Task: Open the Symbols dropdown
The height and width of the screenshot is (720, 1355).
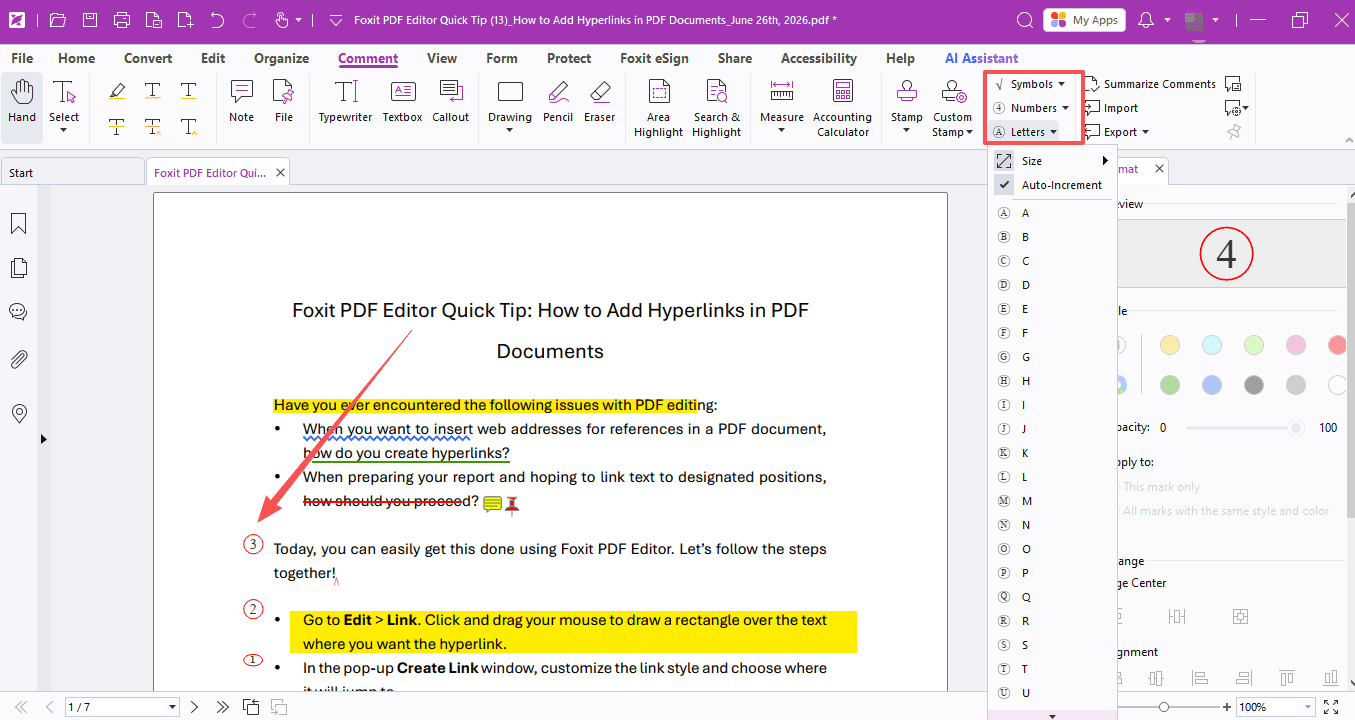Action: pyautogui.click(x=1030, y=84)
